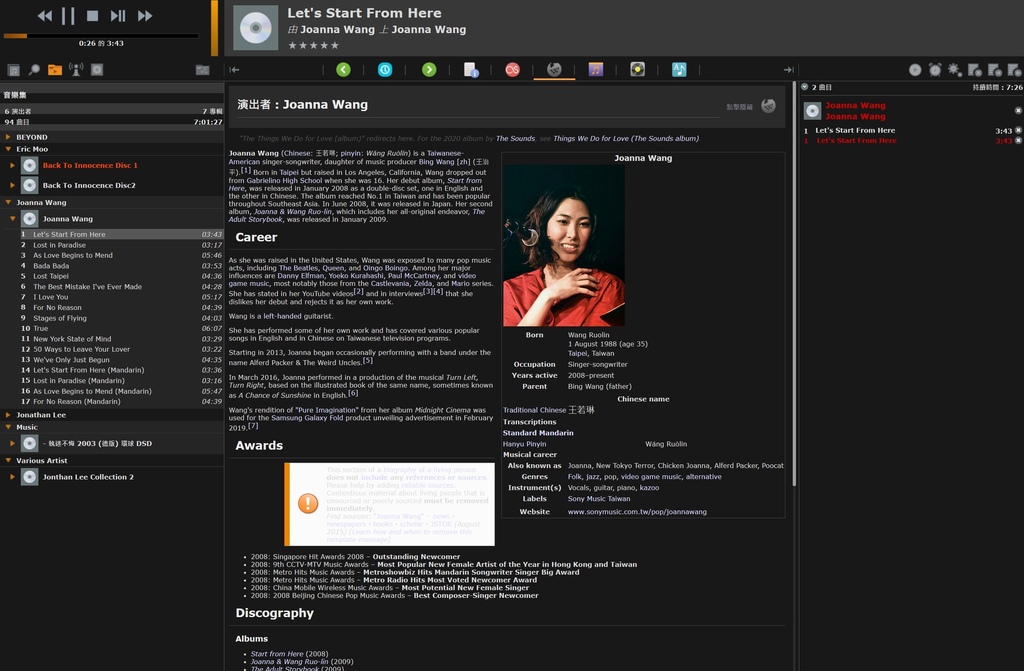1024x671 pixels.
Task: Click the now playing album cover disc
Action: (x=256, y=28)
